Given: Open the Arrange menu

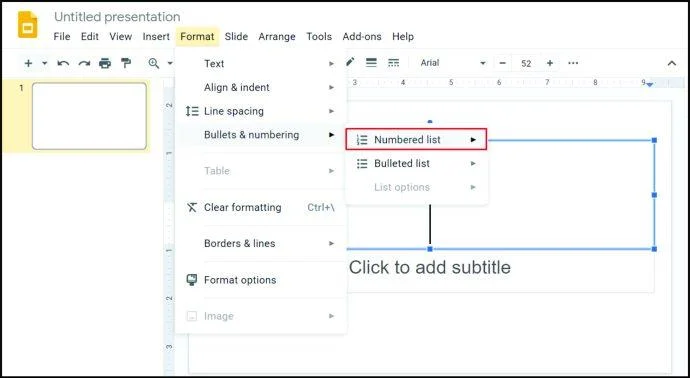Looking at the screenshot, I should pos(277,37).
